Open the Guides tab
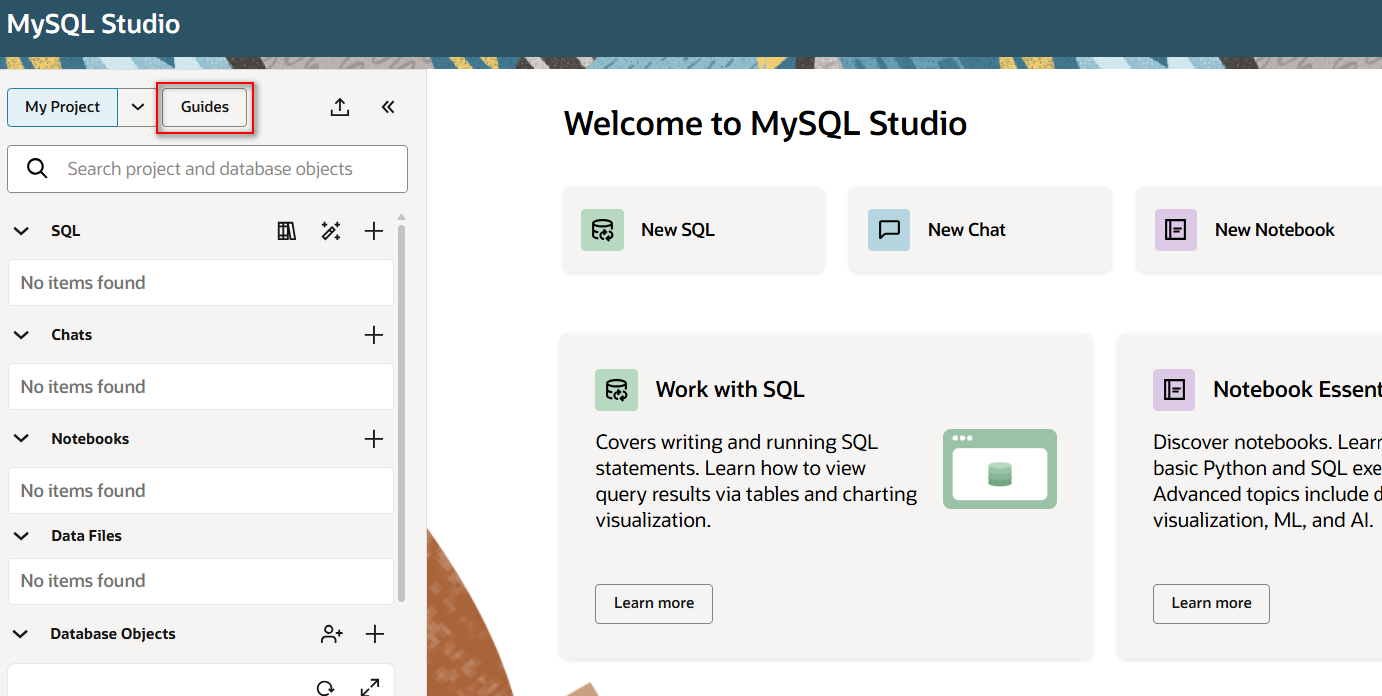Screen dimensions: 1382x696 [x=205, y=107]
